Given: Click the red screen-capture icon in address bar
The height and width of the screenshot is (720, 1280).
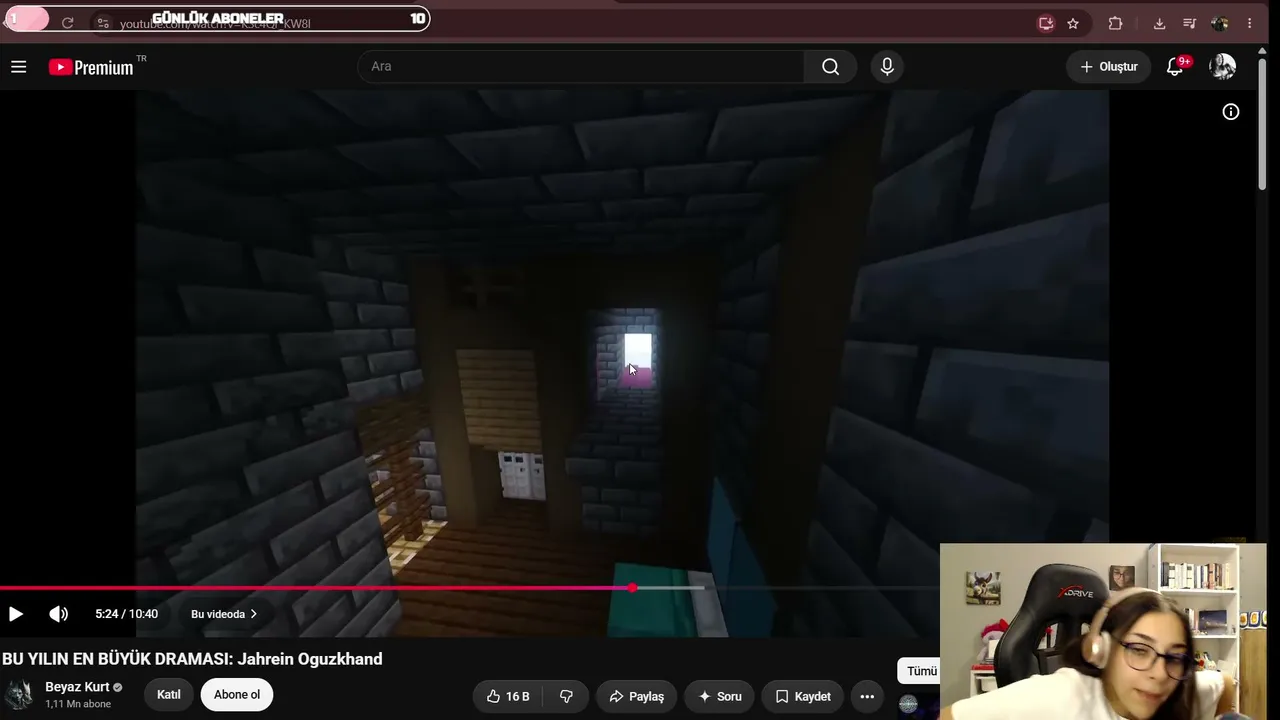Looking at the screenshot, I should [1046, 23].
